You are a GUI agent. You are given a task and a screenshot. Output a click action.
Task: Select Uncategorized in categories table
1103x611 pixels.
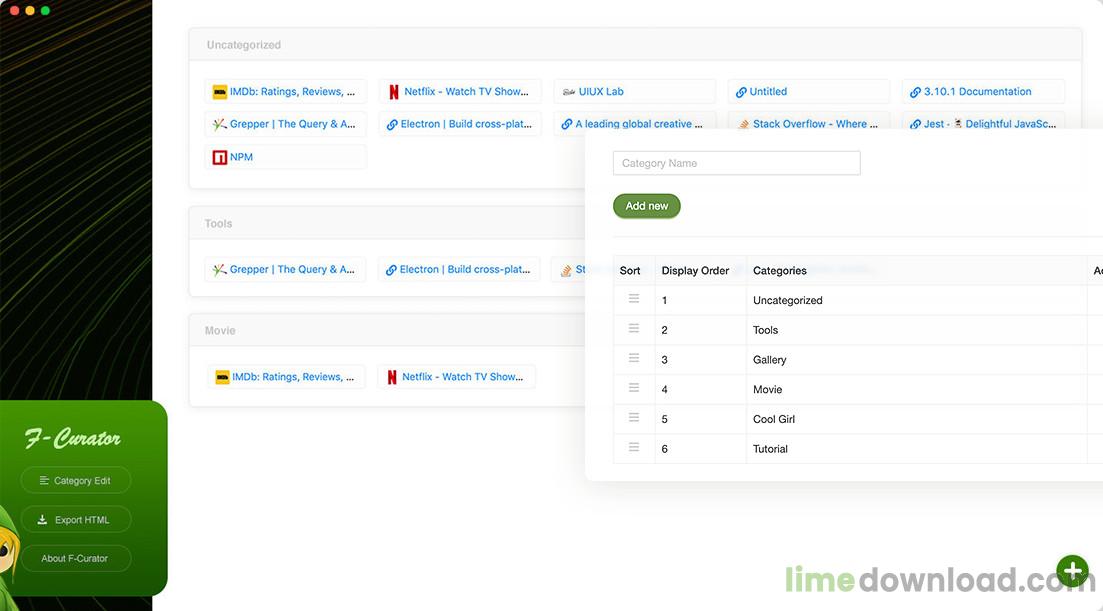click(787, 300)
